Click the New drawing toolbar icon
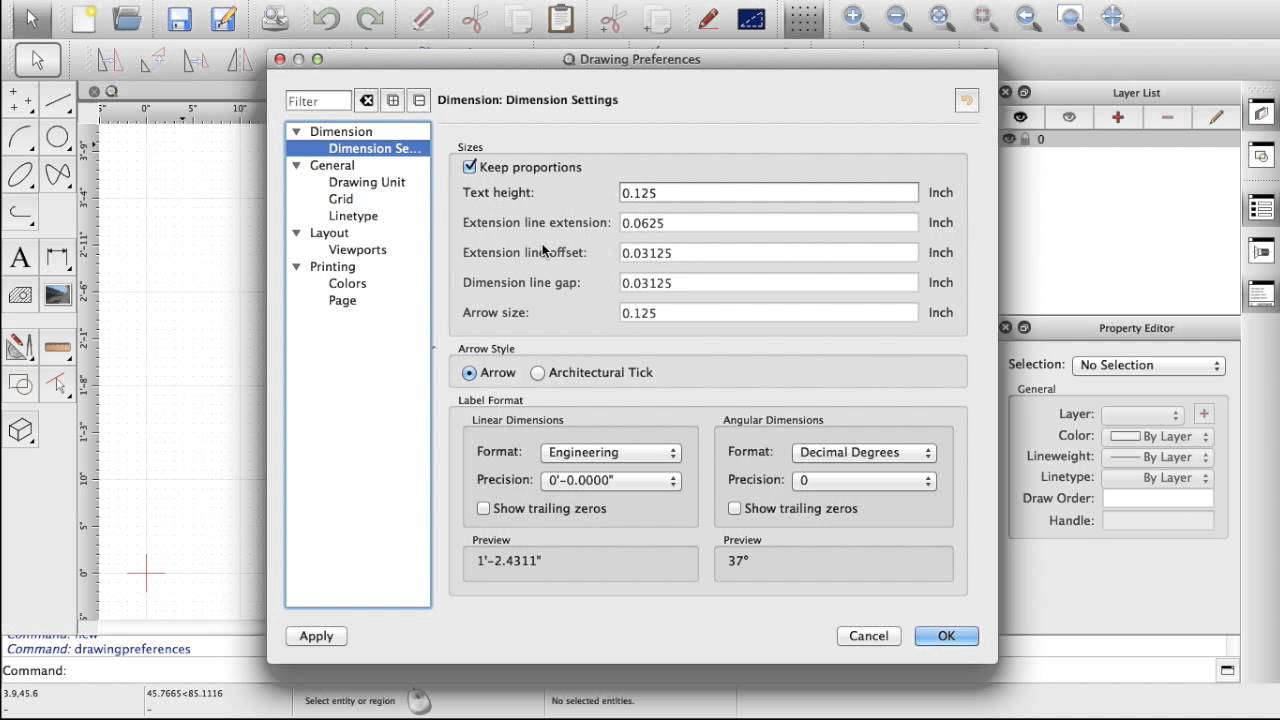 [x=84, y=18]
